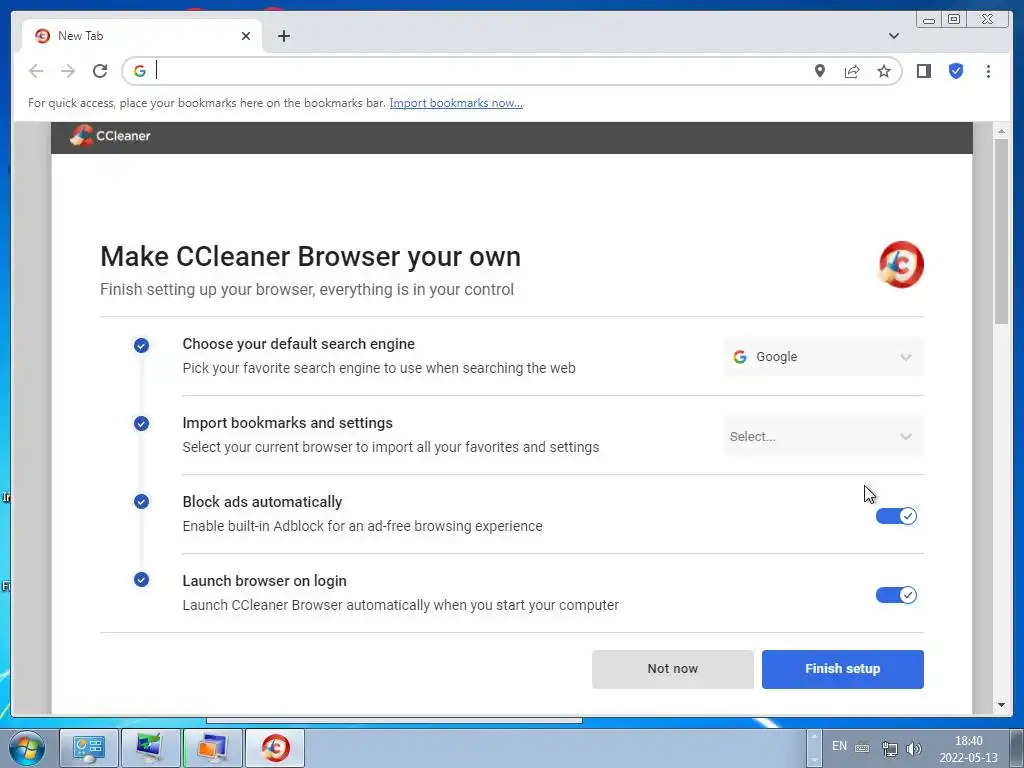
Task: Click the browser forward arrow
Action: [68, 71]
